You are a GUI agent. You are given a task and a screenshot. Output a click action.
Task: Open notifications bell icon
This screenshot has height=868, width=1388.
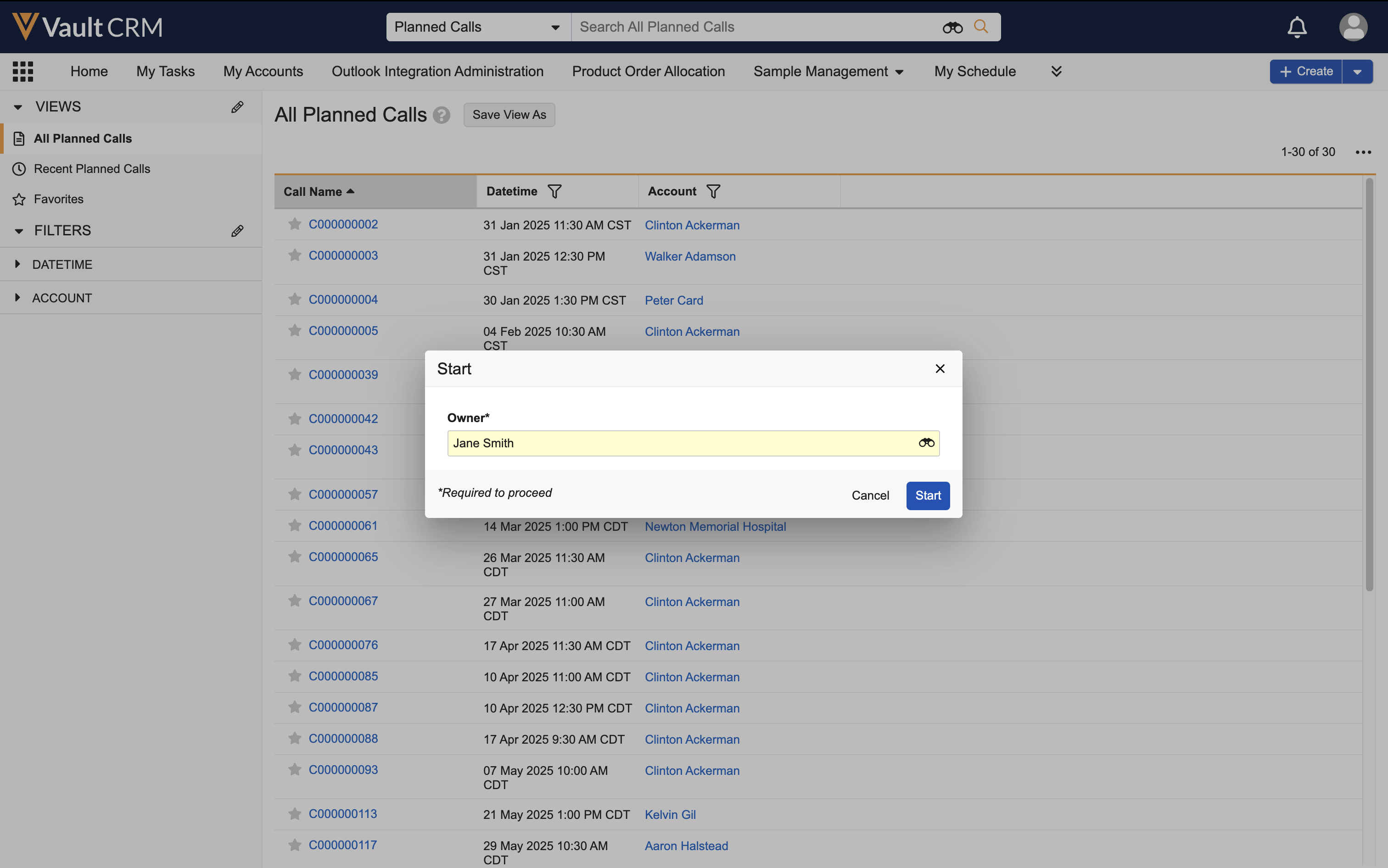click(x=1296, y=27)
